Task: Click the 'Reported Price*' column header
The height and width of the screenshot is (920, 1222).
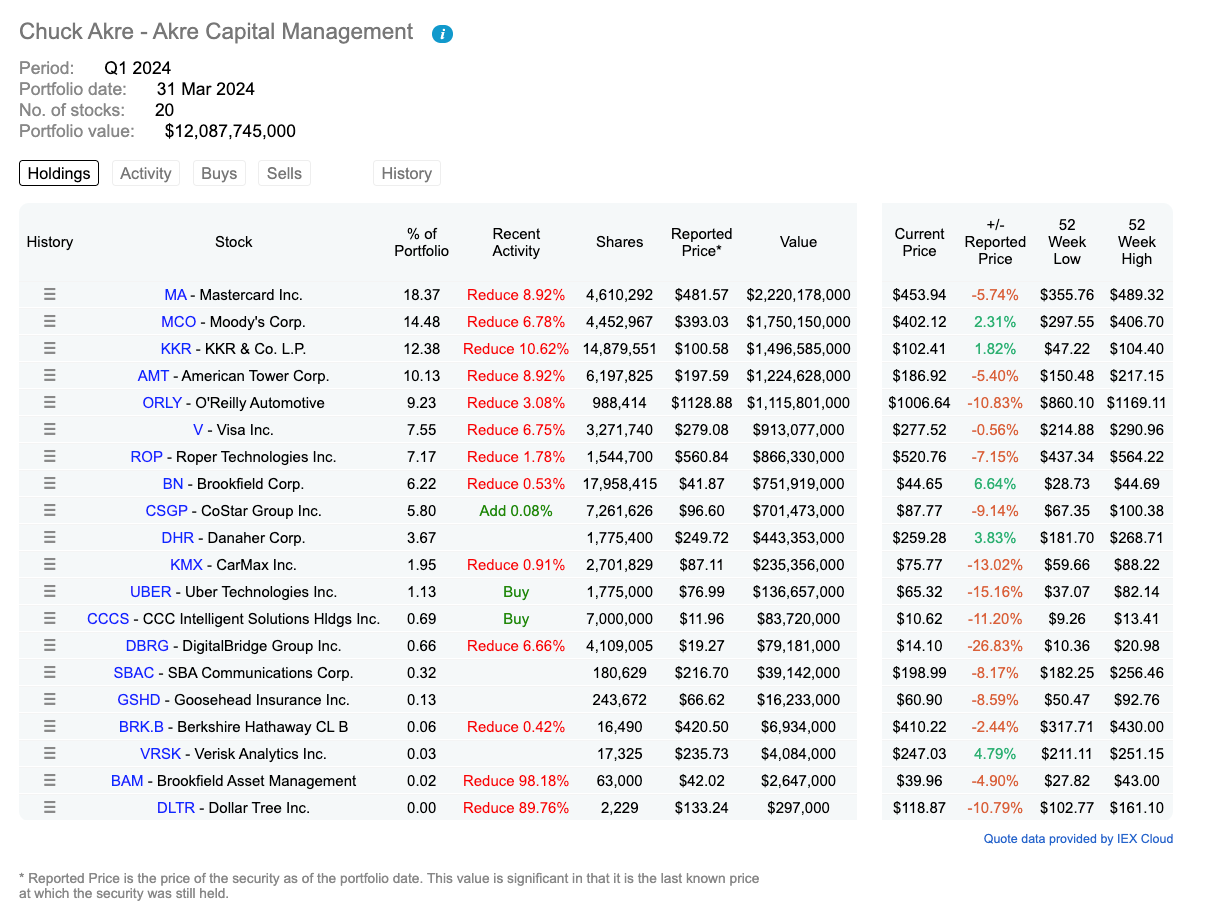Action: click(x=701, y=242)
